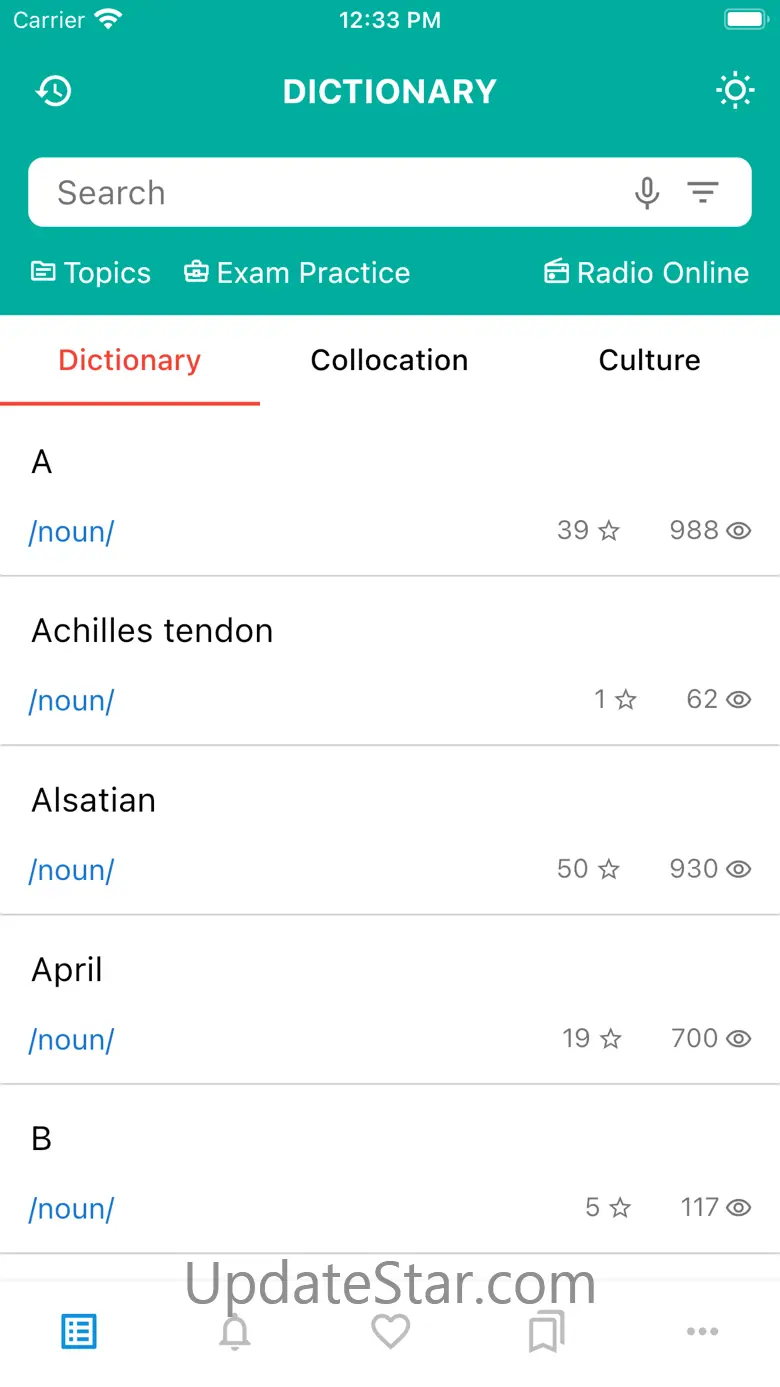780x1387 pixels.
Task: Open bookmarks in bottom navigation
Action: tap(546, 1332)
